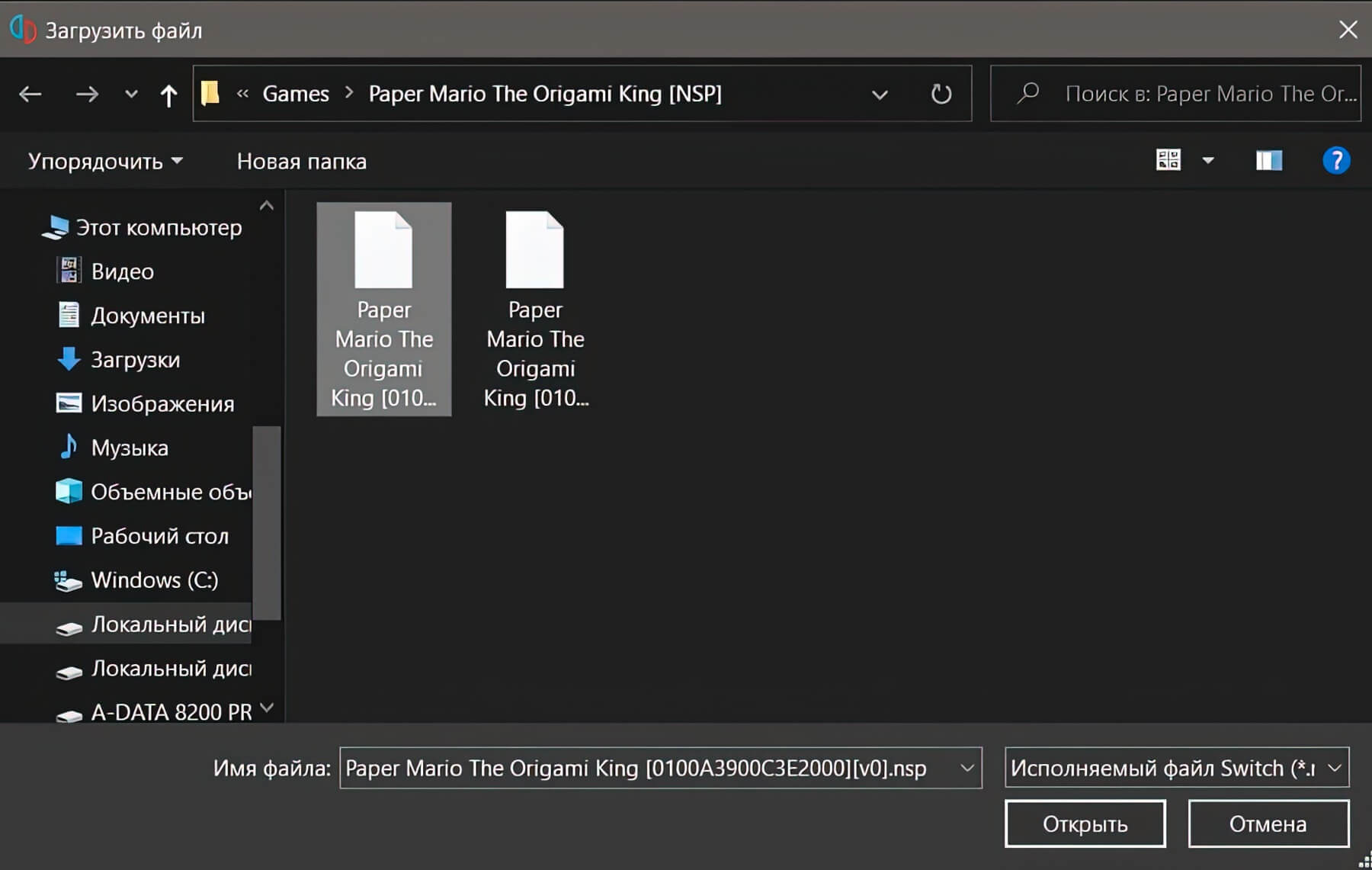Open the recent locations dropdown arrow
The height and width of the screenshot is (870, 1372).
tap(131, 95)
